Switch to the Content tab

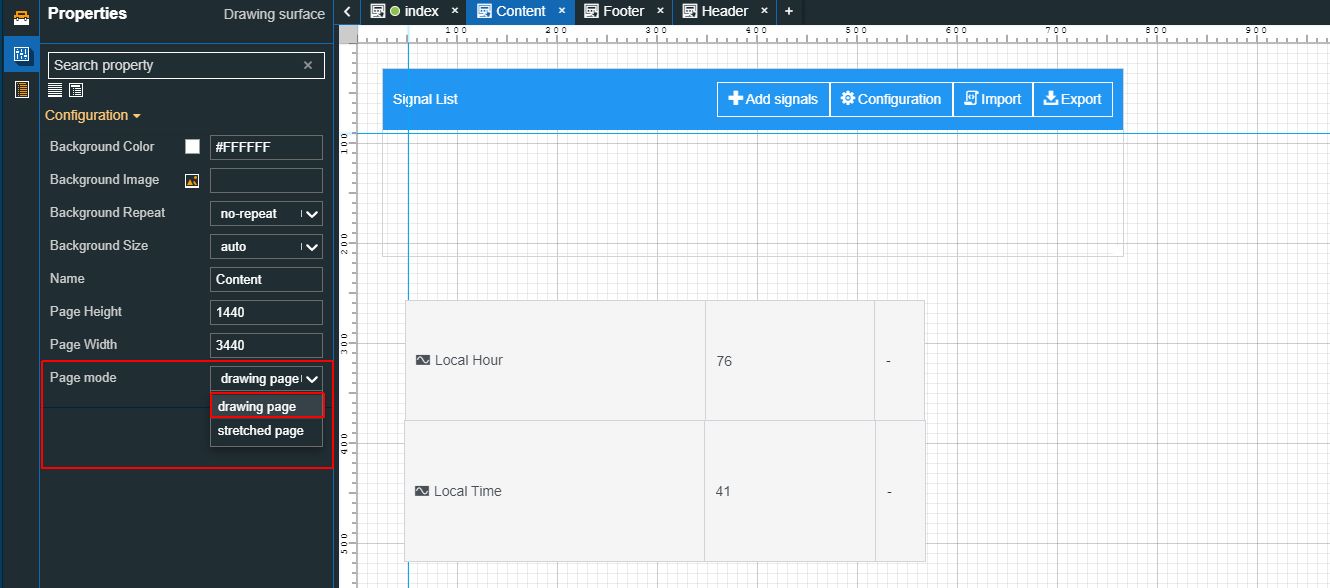521,11
